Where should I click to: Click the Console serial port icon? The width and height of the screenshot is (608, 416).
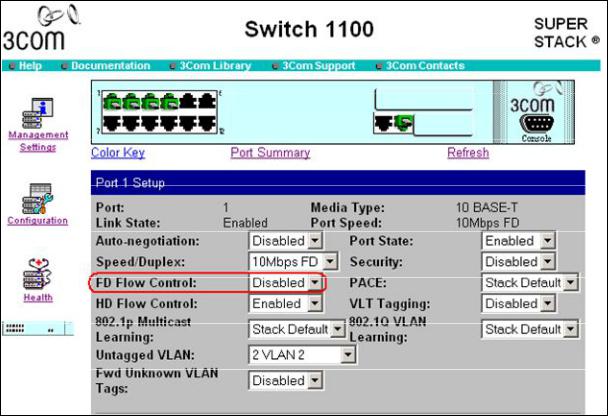[537, 123]
